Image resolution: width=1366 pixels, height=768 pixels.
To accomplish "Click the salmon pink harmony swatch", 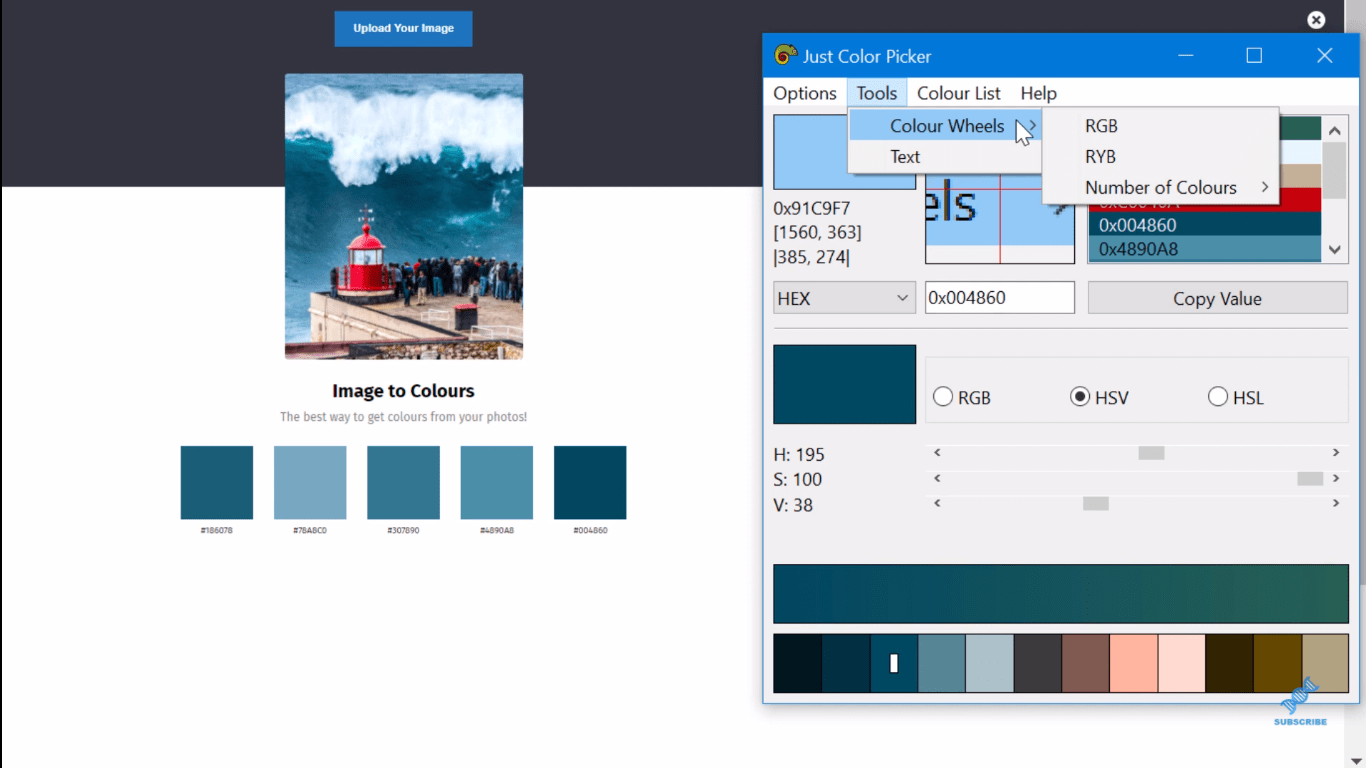I will (x=1134, y=663).
